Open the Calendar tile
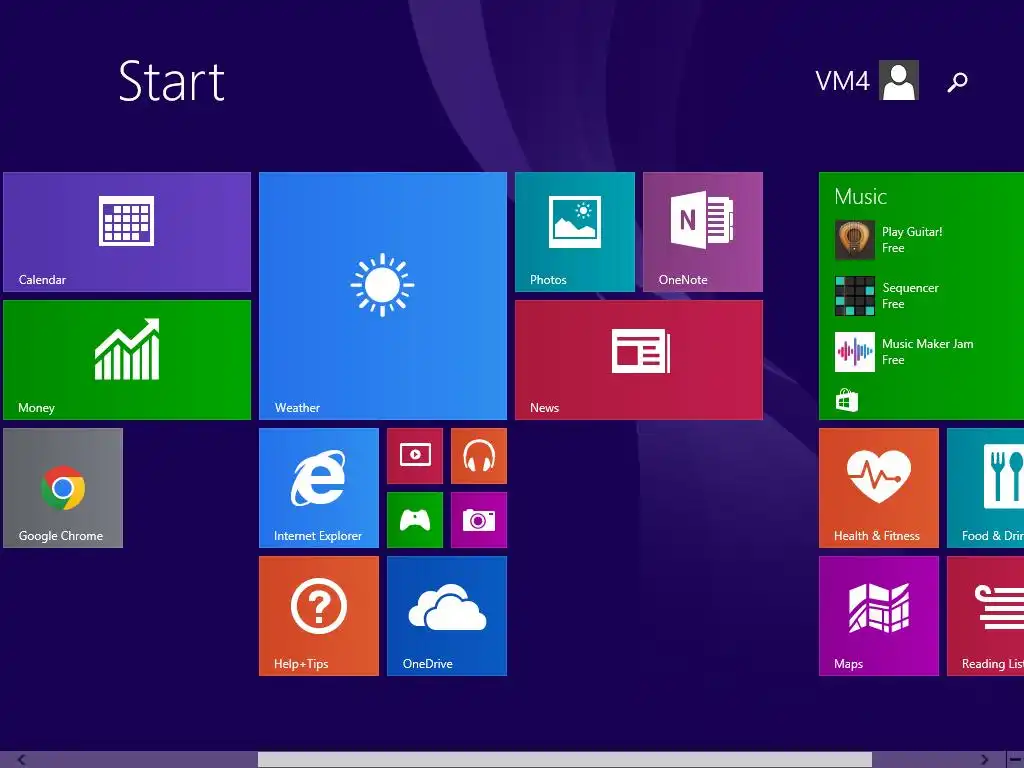 tap(127, 232)
